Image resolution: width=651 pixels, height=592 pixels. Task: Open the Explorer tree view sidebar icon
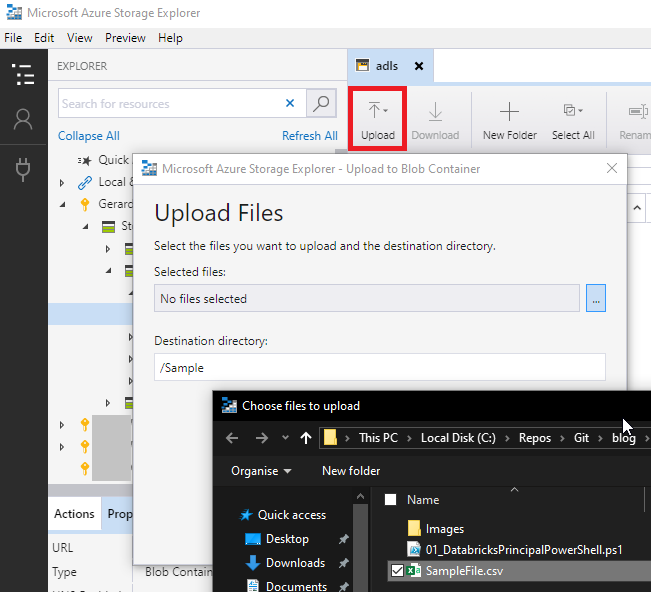(x=23, y=75)
